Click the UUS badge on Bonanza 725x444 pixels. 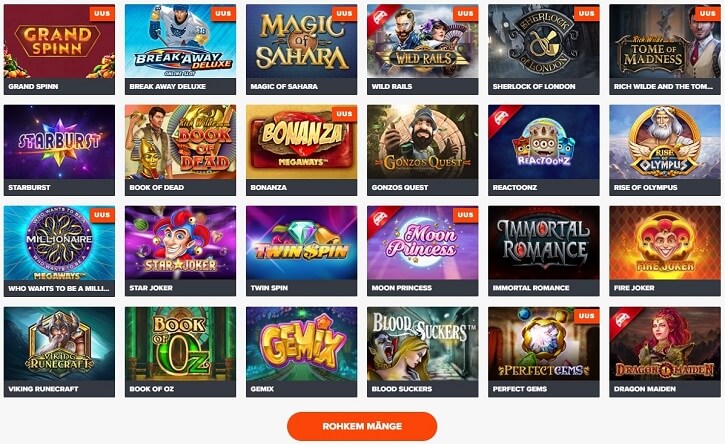(344, 114)
